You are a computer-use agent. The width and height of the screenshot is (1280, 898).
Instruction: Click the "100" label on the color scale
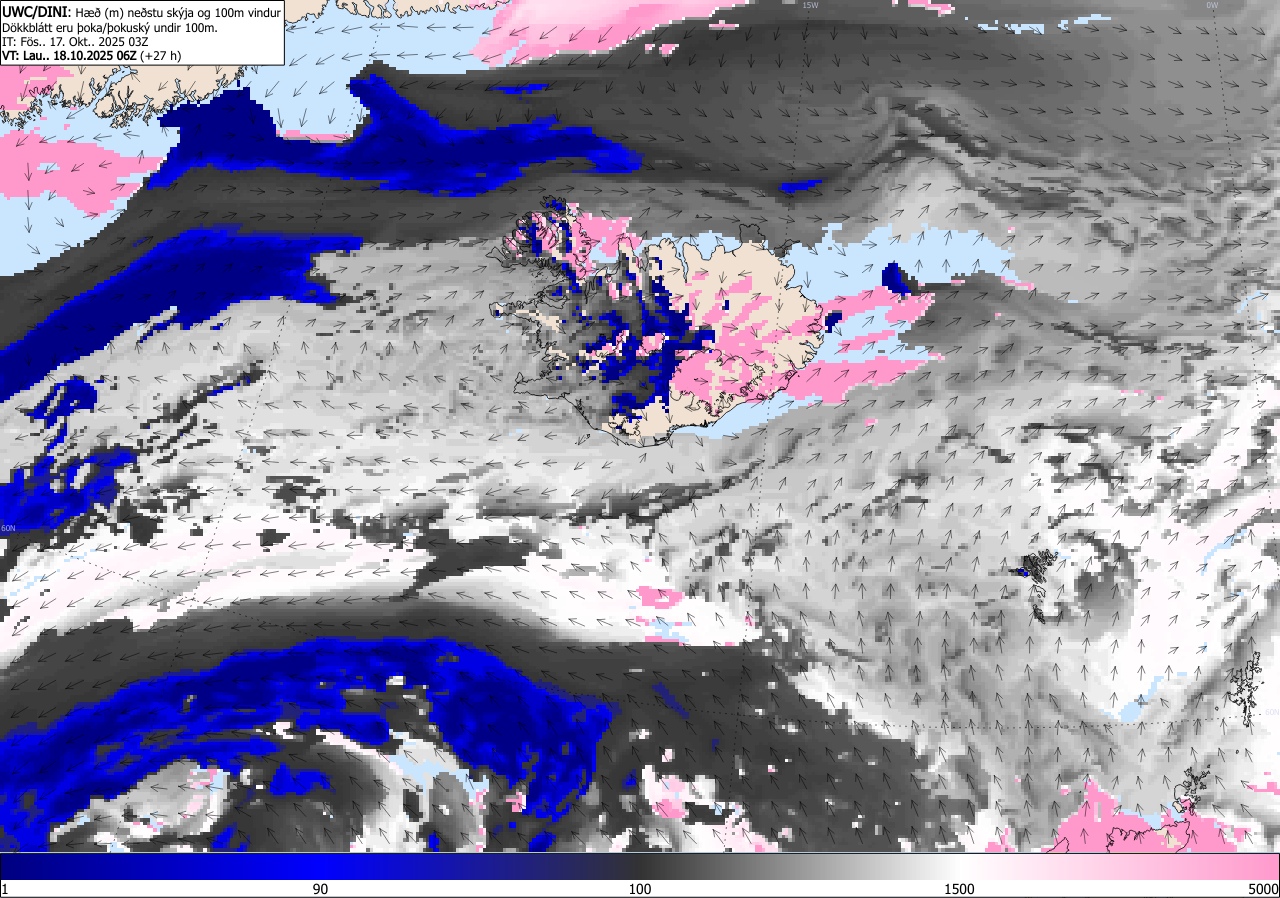pos(640,889)
